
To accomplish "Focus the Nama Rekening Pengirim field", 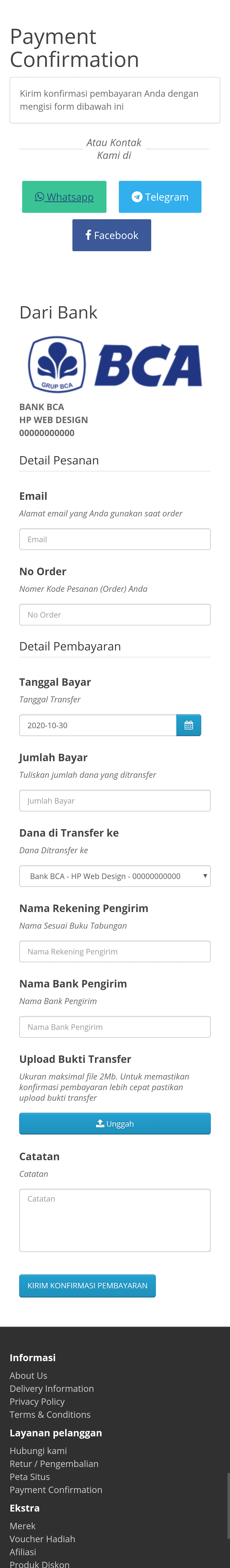I will [x=115, y=951].
